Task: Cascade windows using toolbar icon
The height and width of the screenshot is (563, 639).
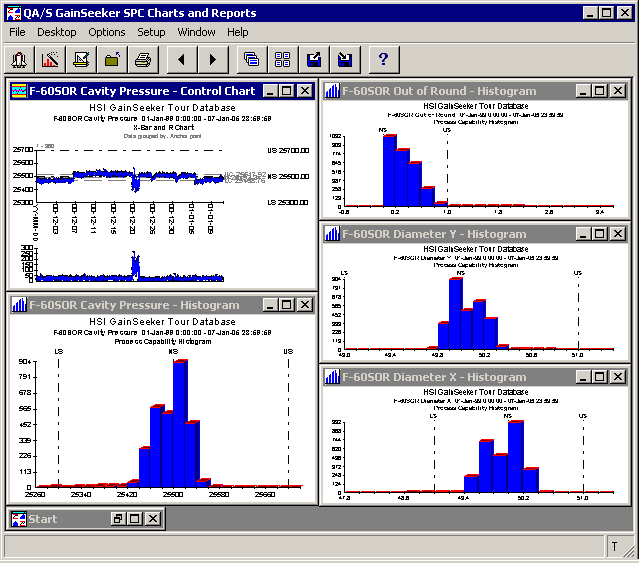Action: pyautogui.click(x=251, y=59)
